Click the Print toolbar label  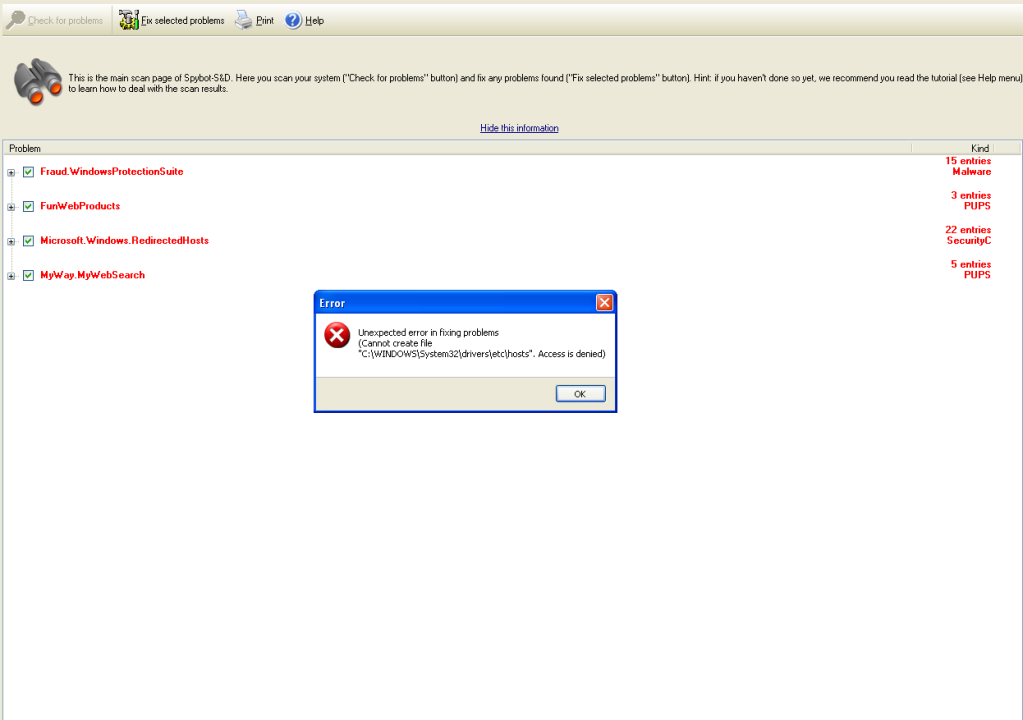click(265, 21)
